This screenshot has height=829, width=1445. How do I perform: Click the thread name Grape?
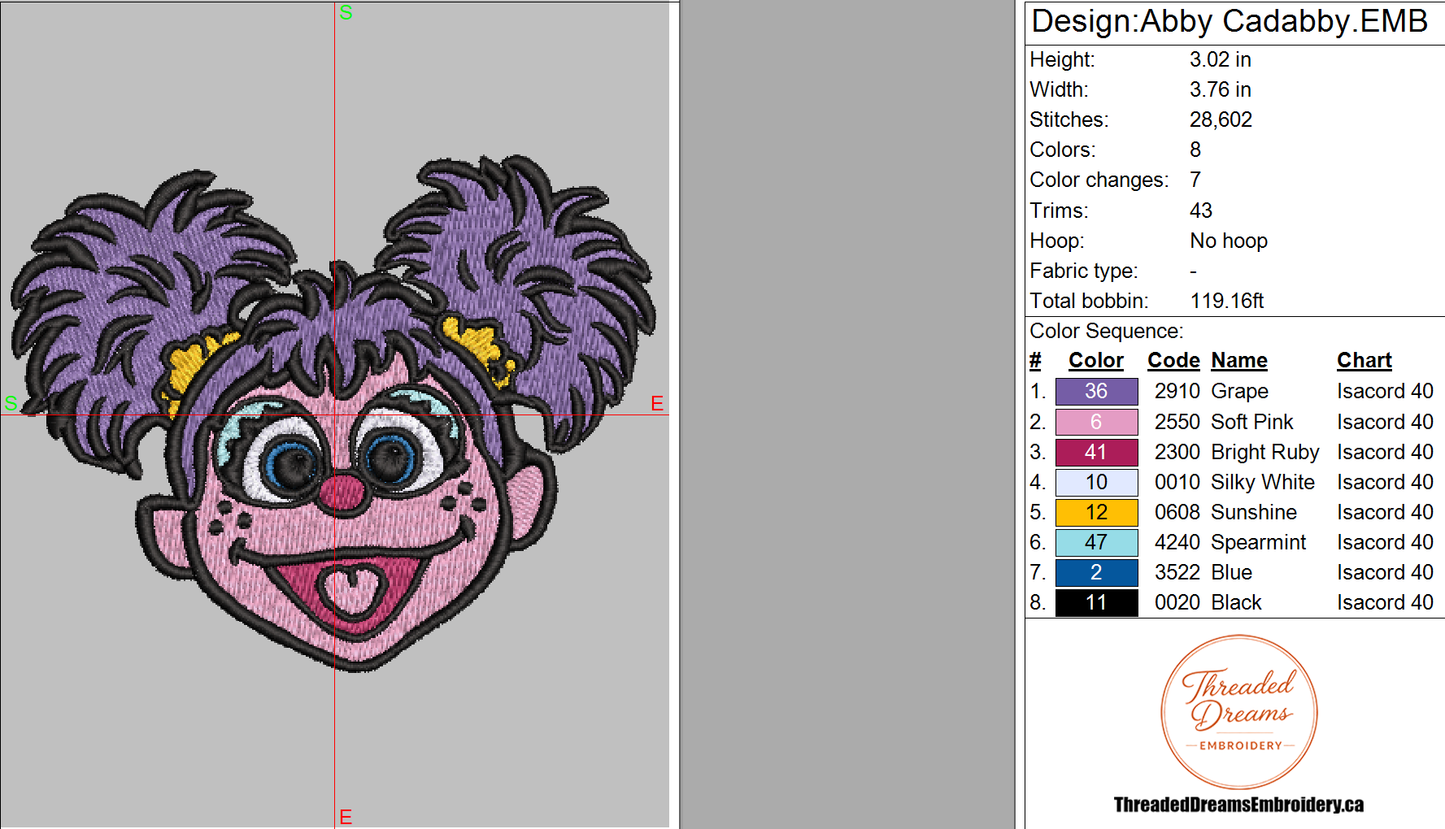coord(1239,392)
